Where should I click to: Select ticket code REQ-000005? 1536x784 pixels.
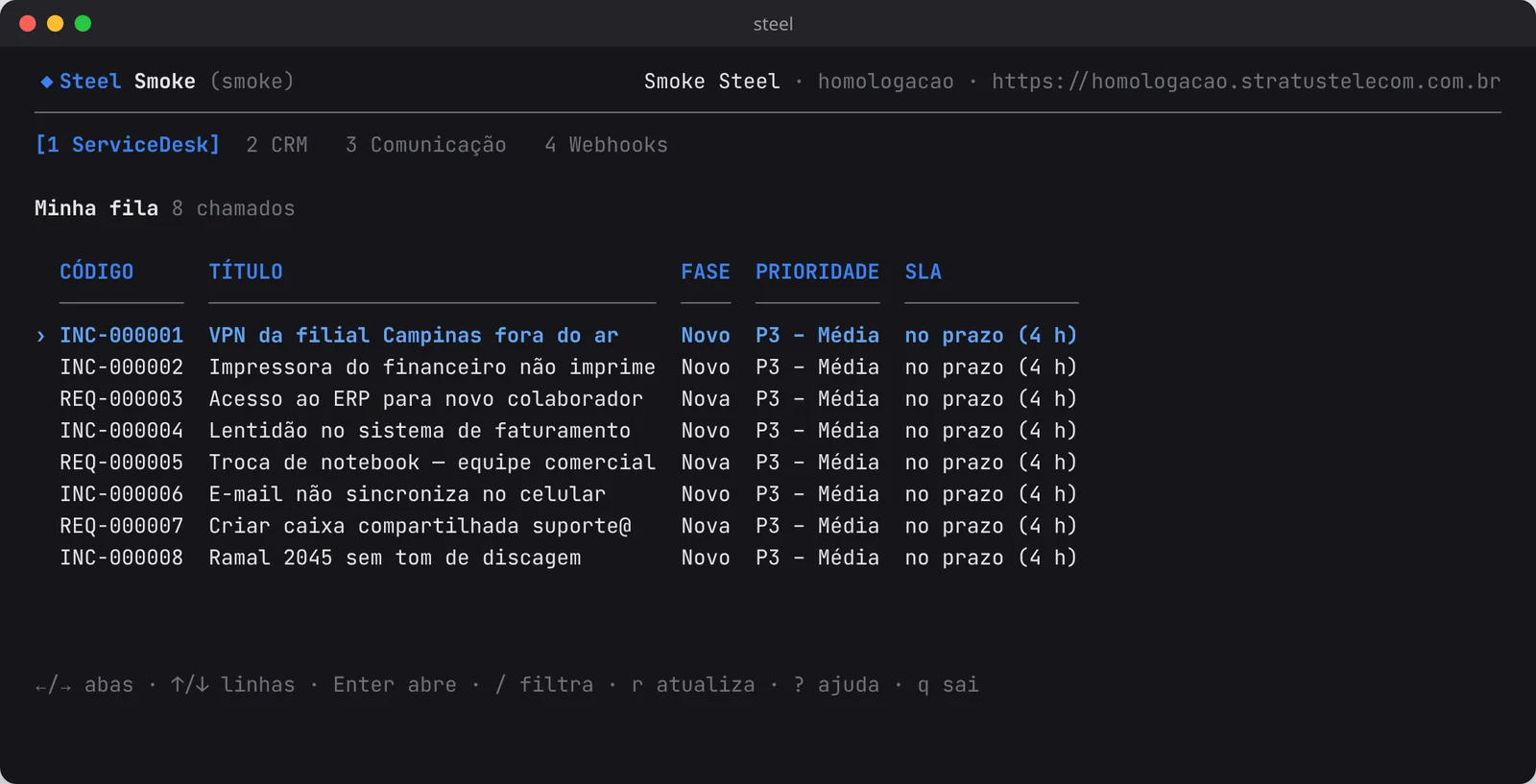(121, 462)
